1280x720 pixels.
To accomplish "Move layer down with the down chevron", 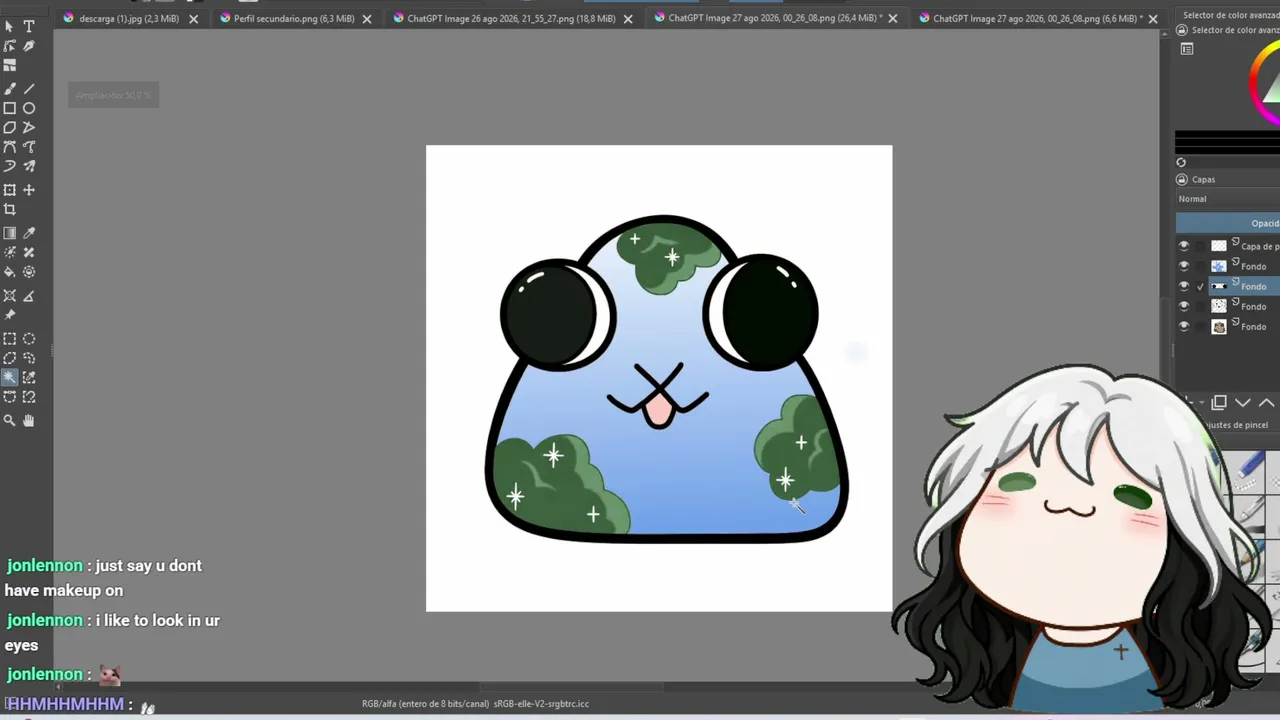I will tap(1243, 402).
